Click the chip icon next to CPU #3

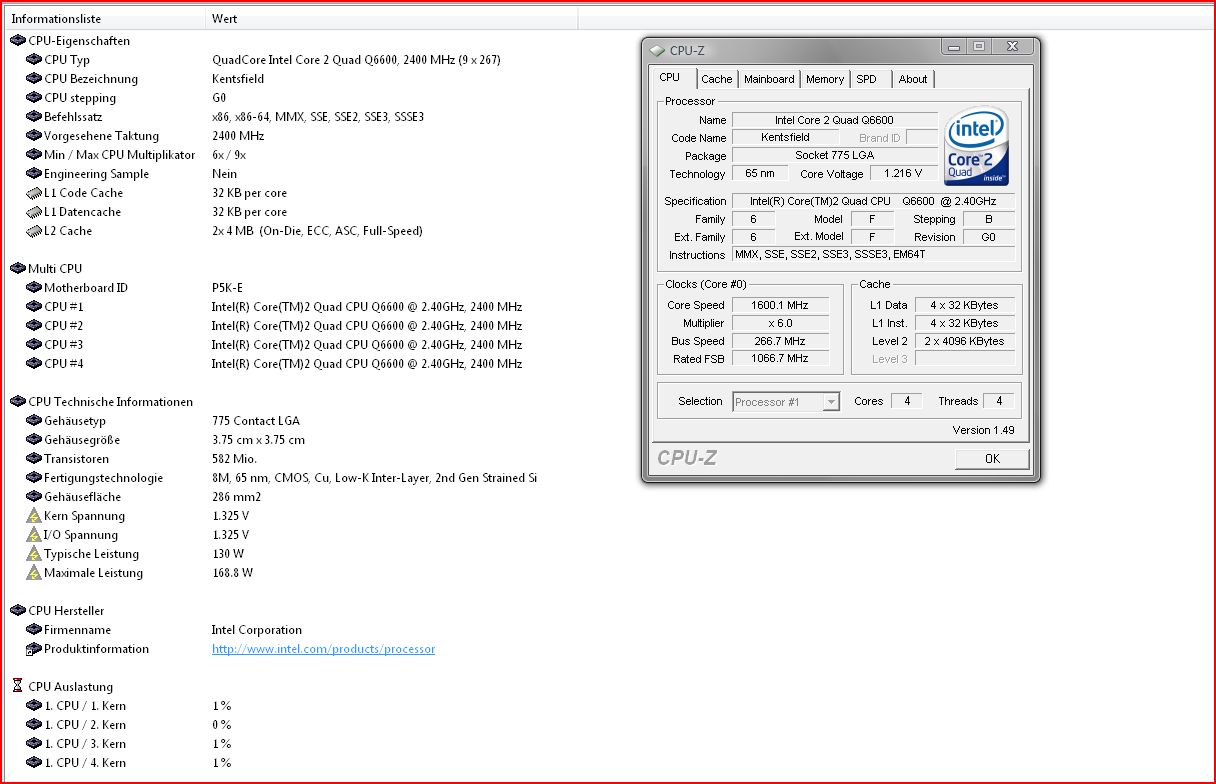[x=34, y=345]
